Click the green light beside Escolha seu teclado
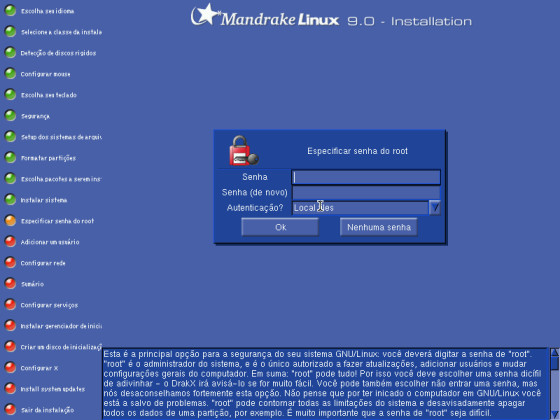560x420 pixels. coord(10,95)
